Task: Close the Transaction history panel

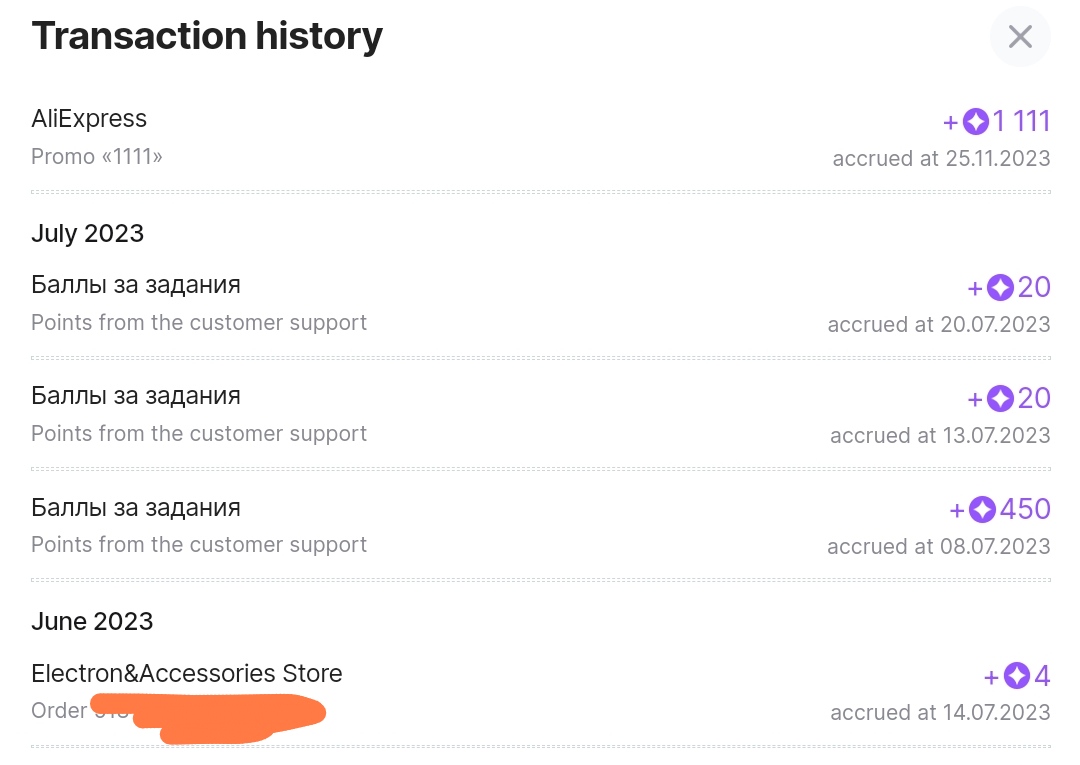Action: click(1019, 37)
